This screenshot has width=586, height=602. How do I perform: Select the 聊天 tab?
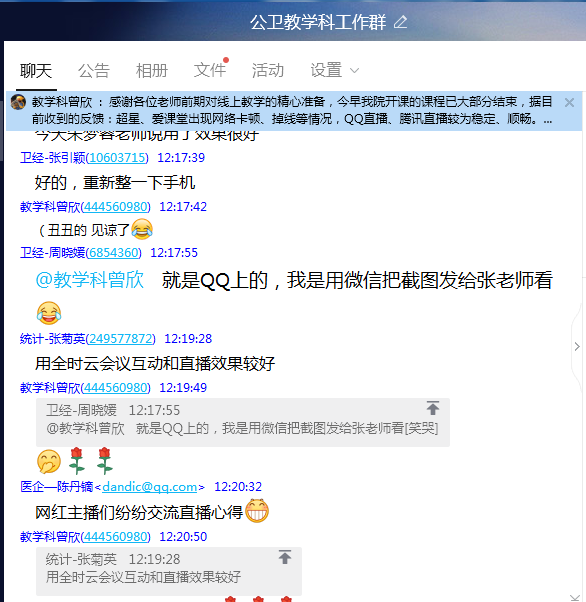point(36,71)
